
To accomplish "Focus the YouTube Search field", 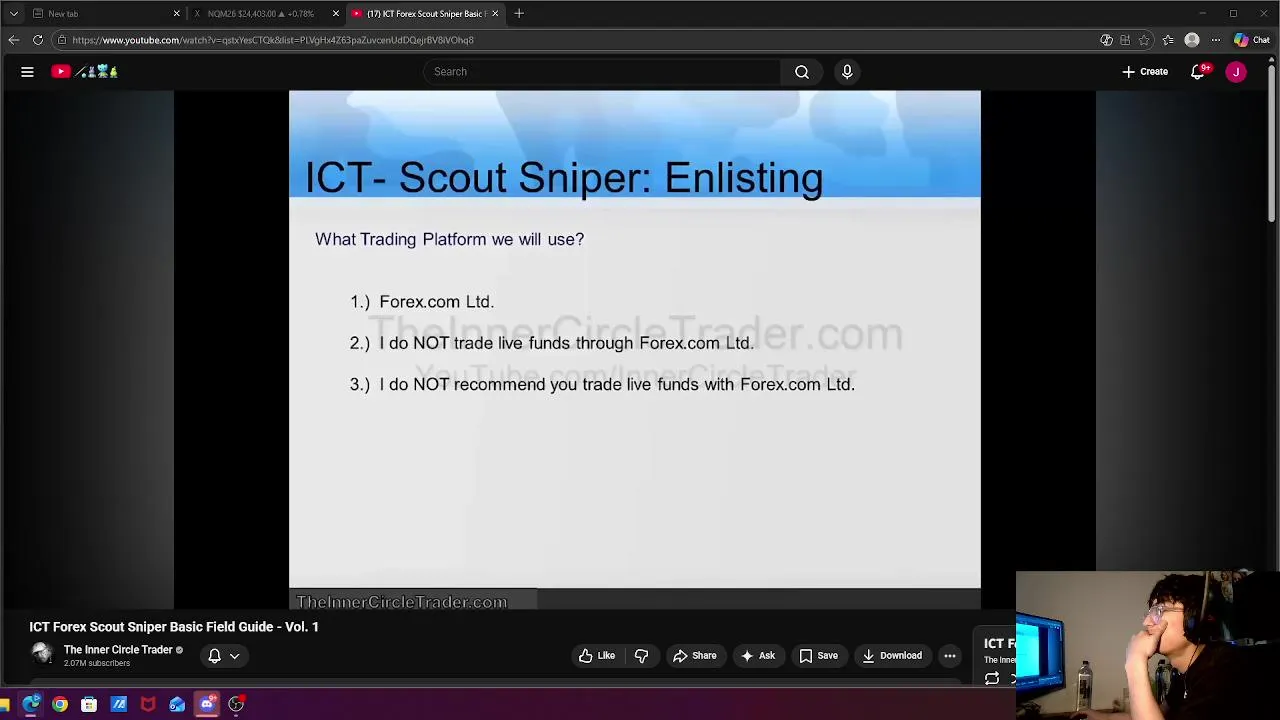I will tap(602, 72).
